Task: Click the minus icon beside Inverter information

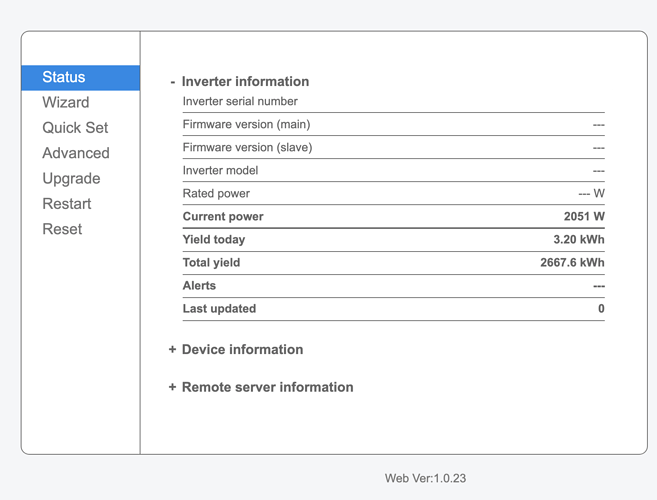Action: pos(173,82)
